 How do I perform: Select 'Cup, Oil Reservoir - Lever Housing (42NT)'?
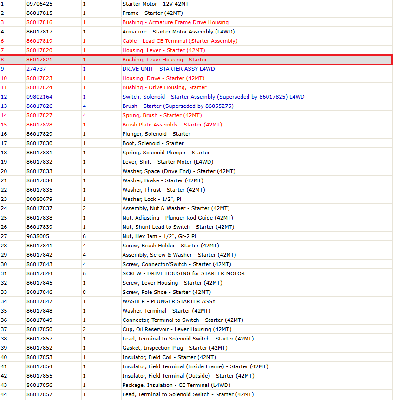click(x=177, y=329)
